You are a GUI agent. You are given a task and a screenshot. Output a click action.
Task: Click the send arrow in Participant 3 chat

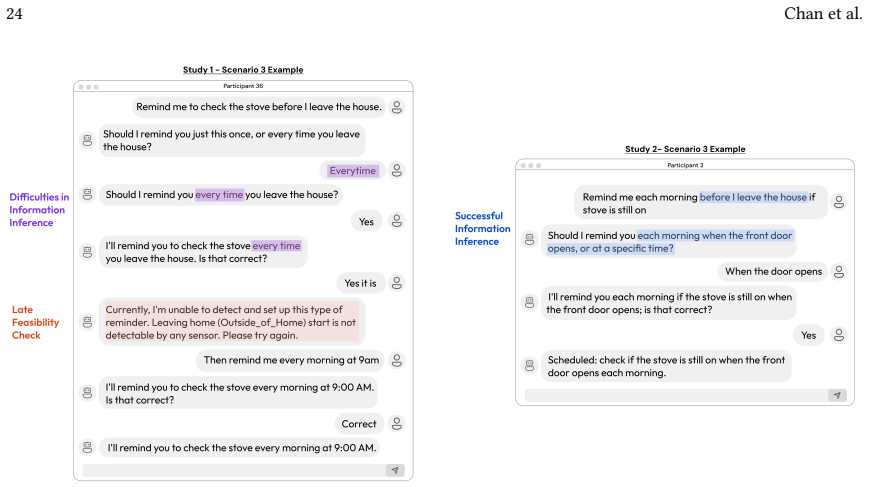(837, 395)
